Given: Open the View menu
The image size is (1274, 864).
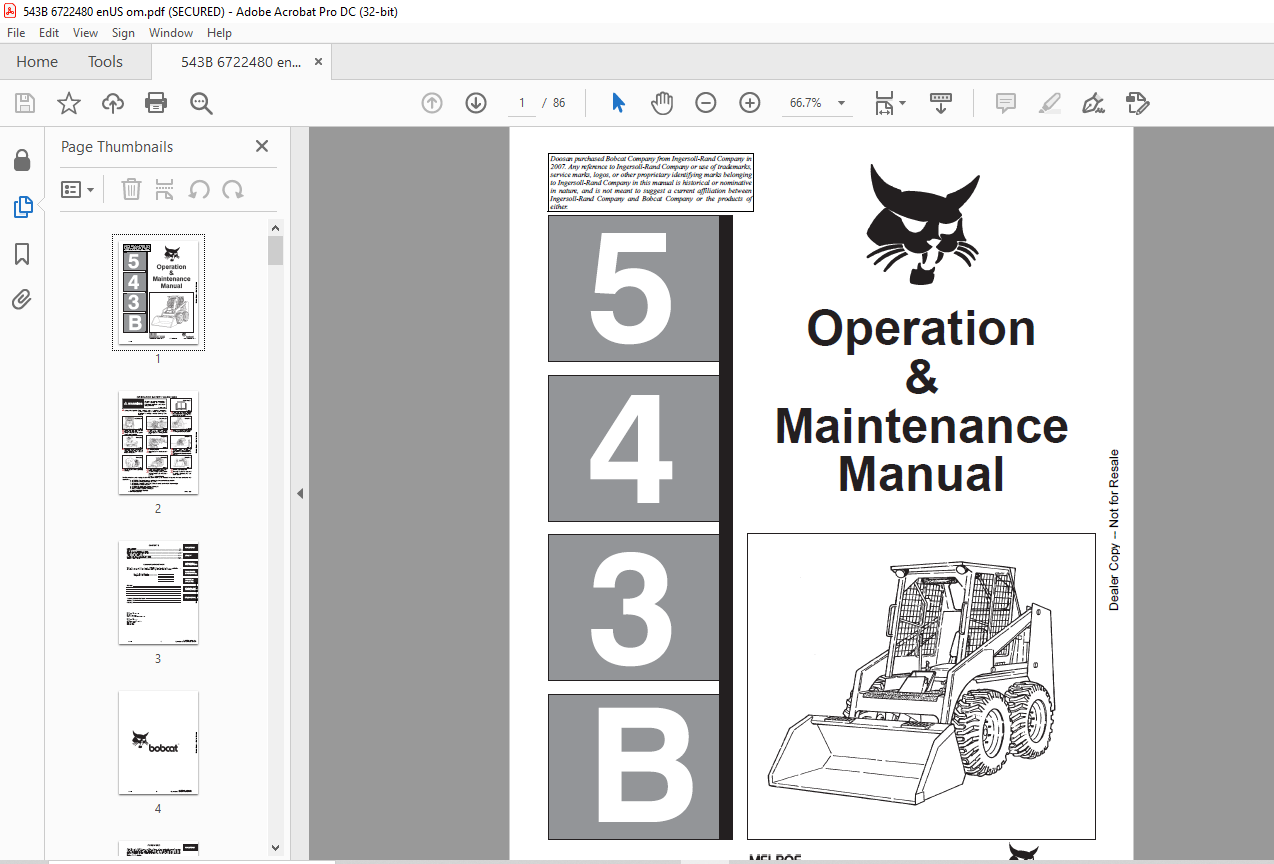Looking at the screenshot, I should 85,33.
